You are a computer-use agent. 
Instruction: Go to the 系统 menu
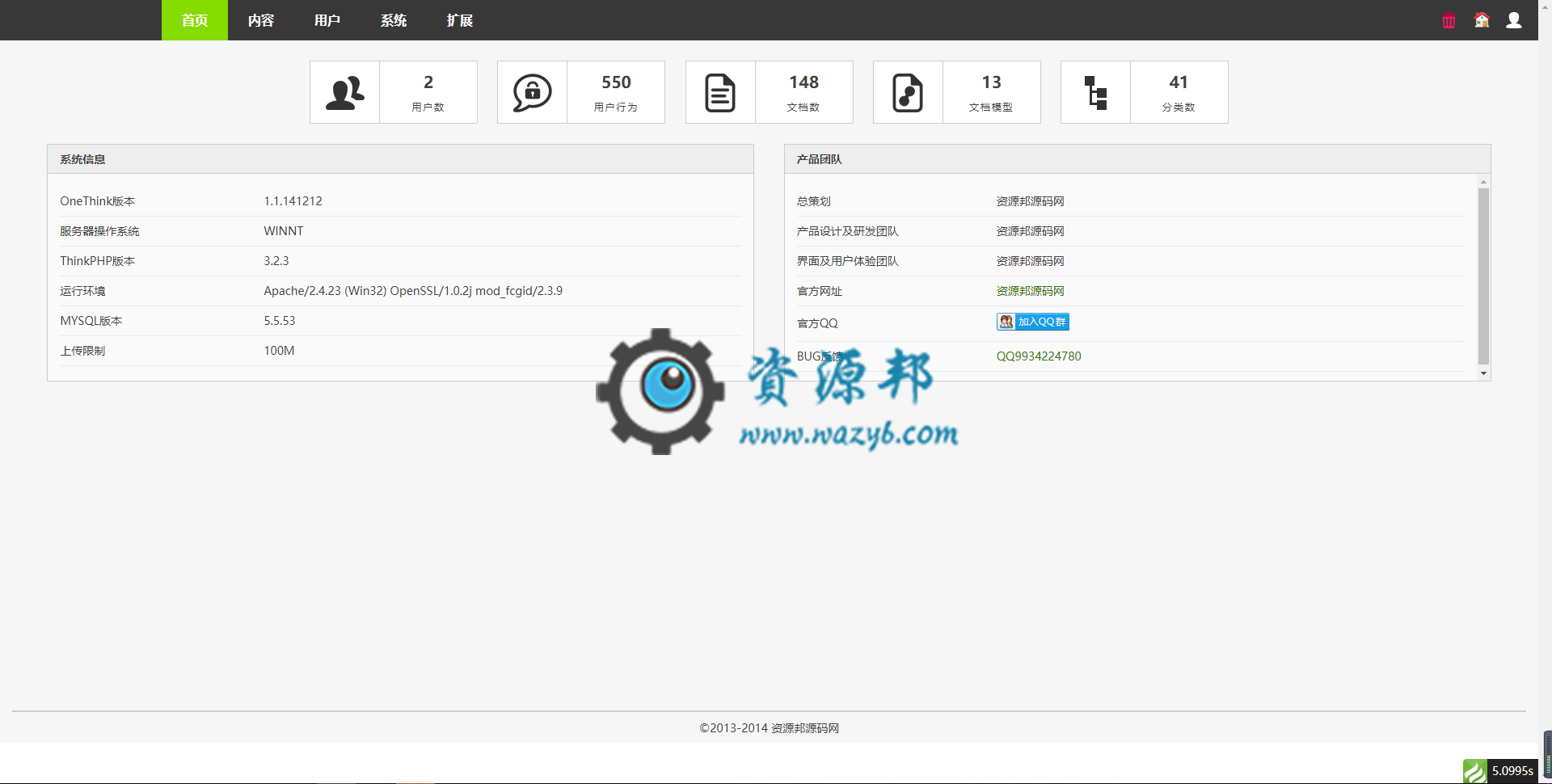coord(394,20)
